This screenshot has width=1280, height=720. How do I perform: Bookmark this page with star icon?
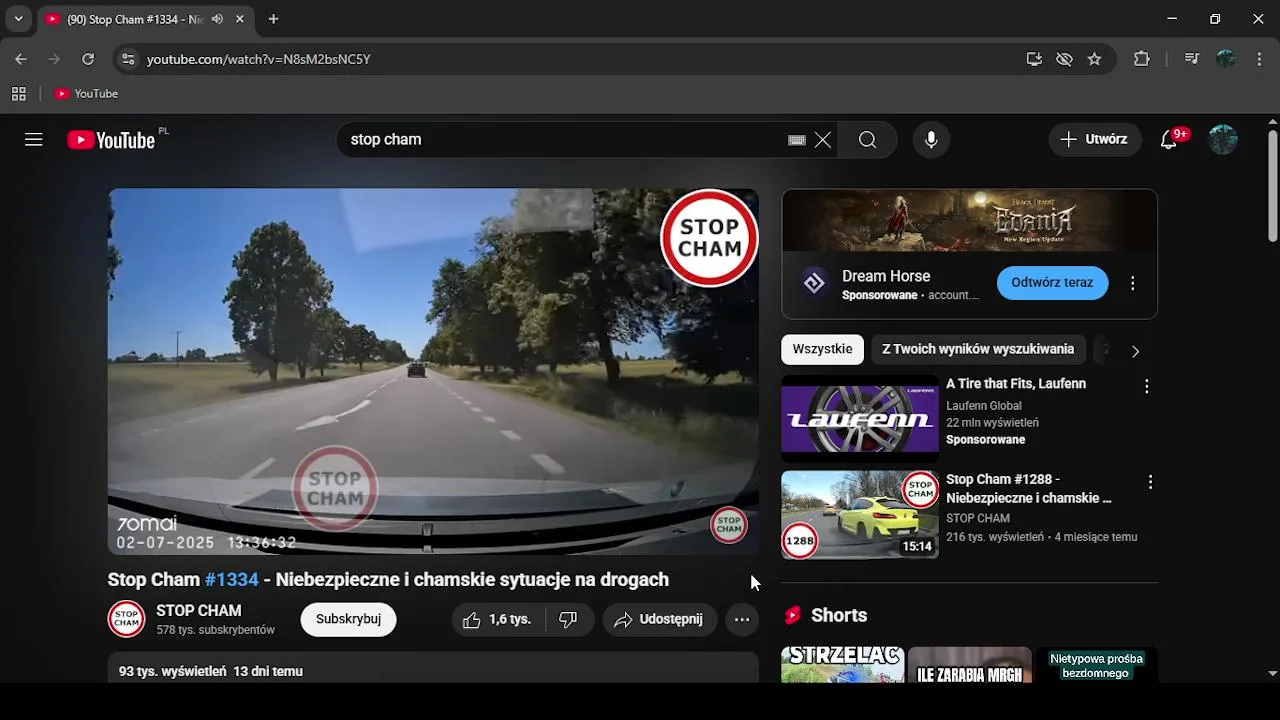pos(1095,59)
